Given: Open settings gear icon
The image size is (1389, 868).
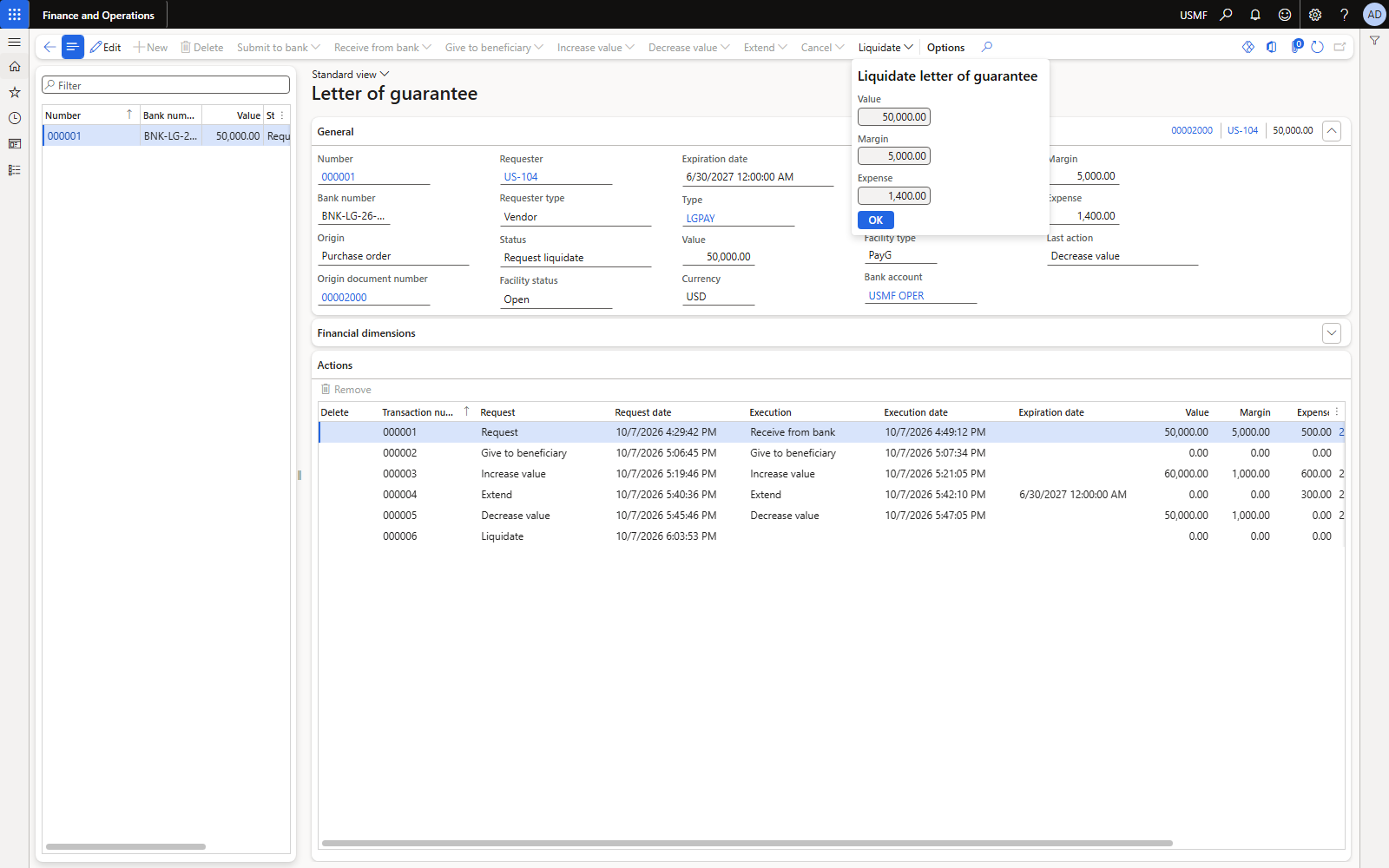Looking at the screenshot, I should pyautogui.click(x=1315, y=15).
